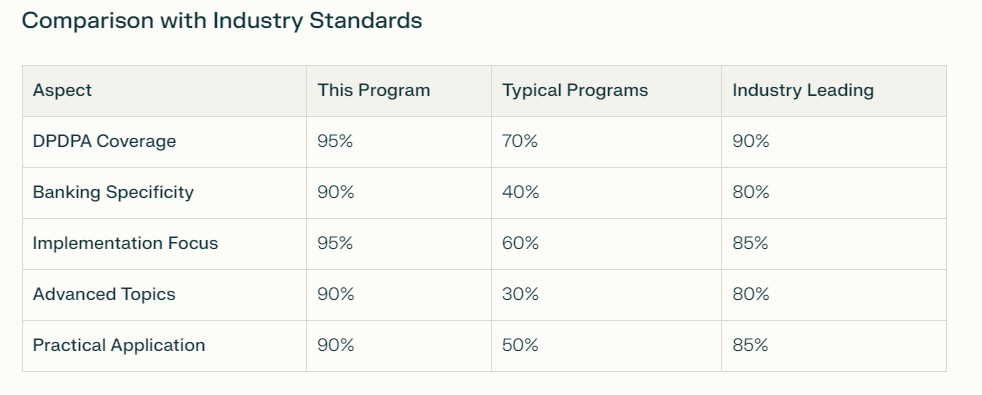Click the 'Comparison with Industry Standards' heading
The width and height of the screenshot is (982, 395).
coord(222,21)
